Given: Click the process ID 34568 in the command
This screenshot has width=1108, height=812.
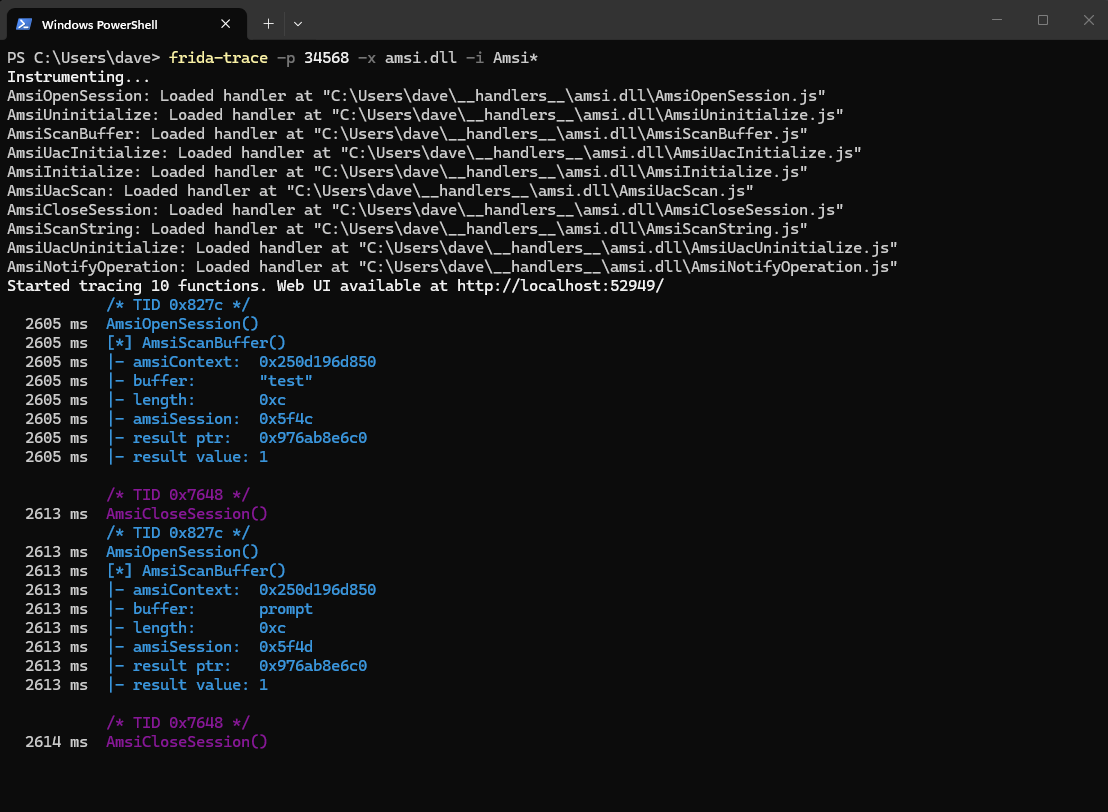Looking at the screenshot, I should [x=326, y=58].
